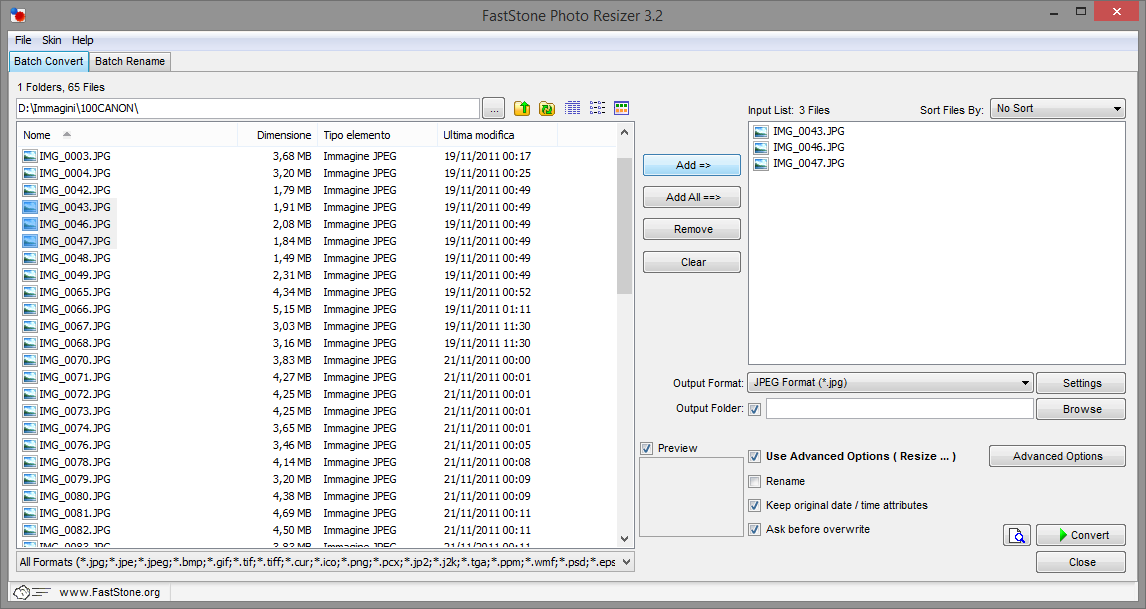Click the file icon of IMG_0072.JPG

(x=30, y=394)
